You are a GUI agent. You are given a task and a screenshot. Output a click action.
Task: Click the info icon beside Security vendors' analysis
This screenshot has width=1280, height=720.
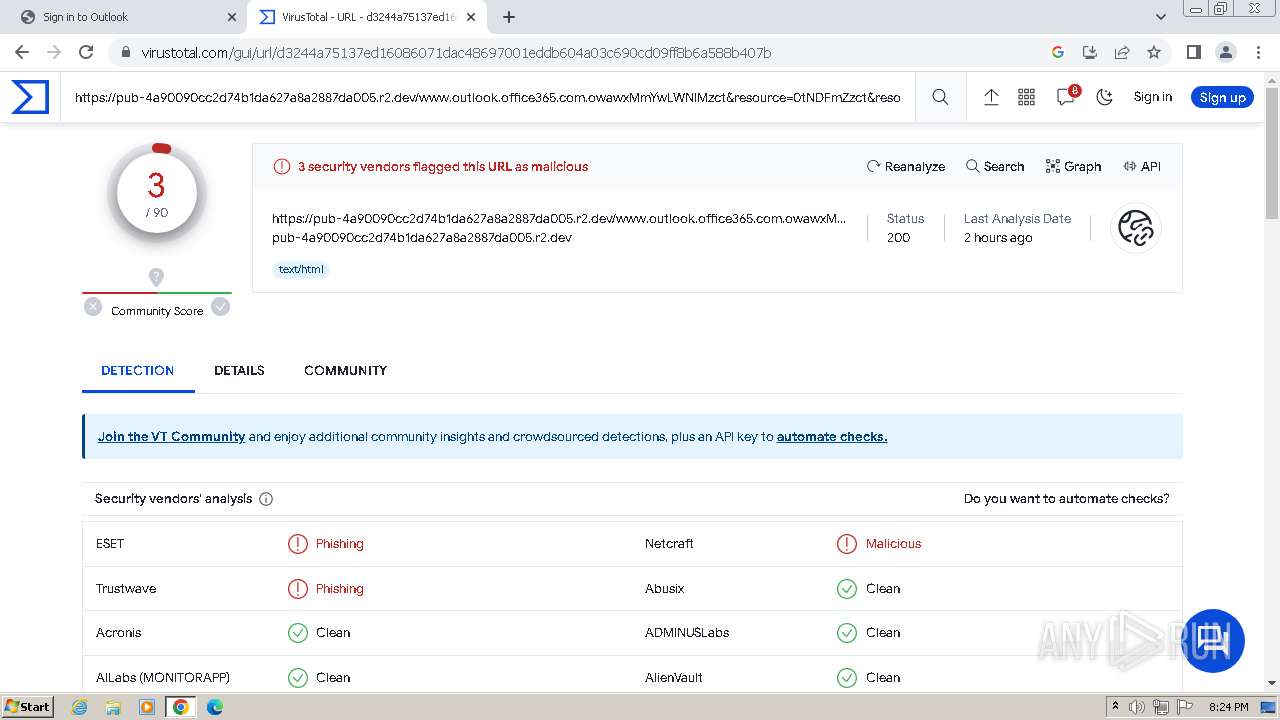(266, 499)
